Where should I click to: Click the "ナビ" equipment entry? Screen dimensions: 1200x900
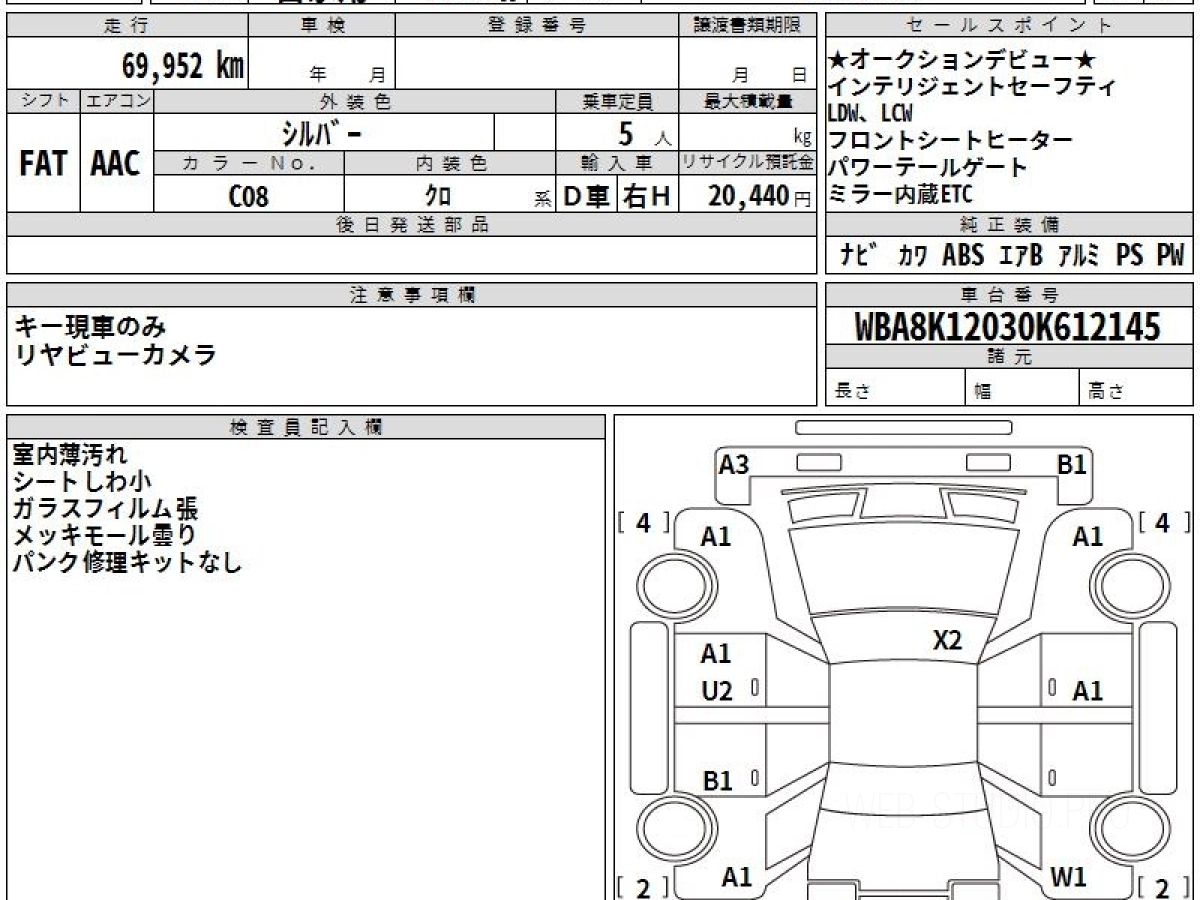coord(860,255)
